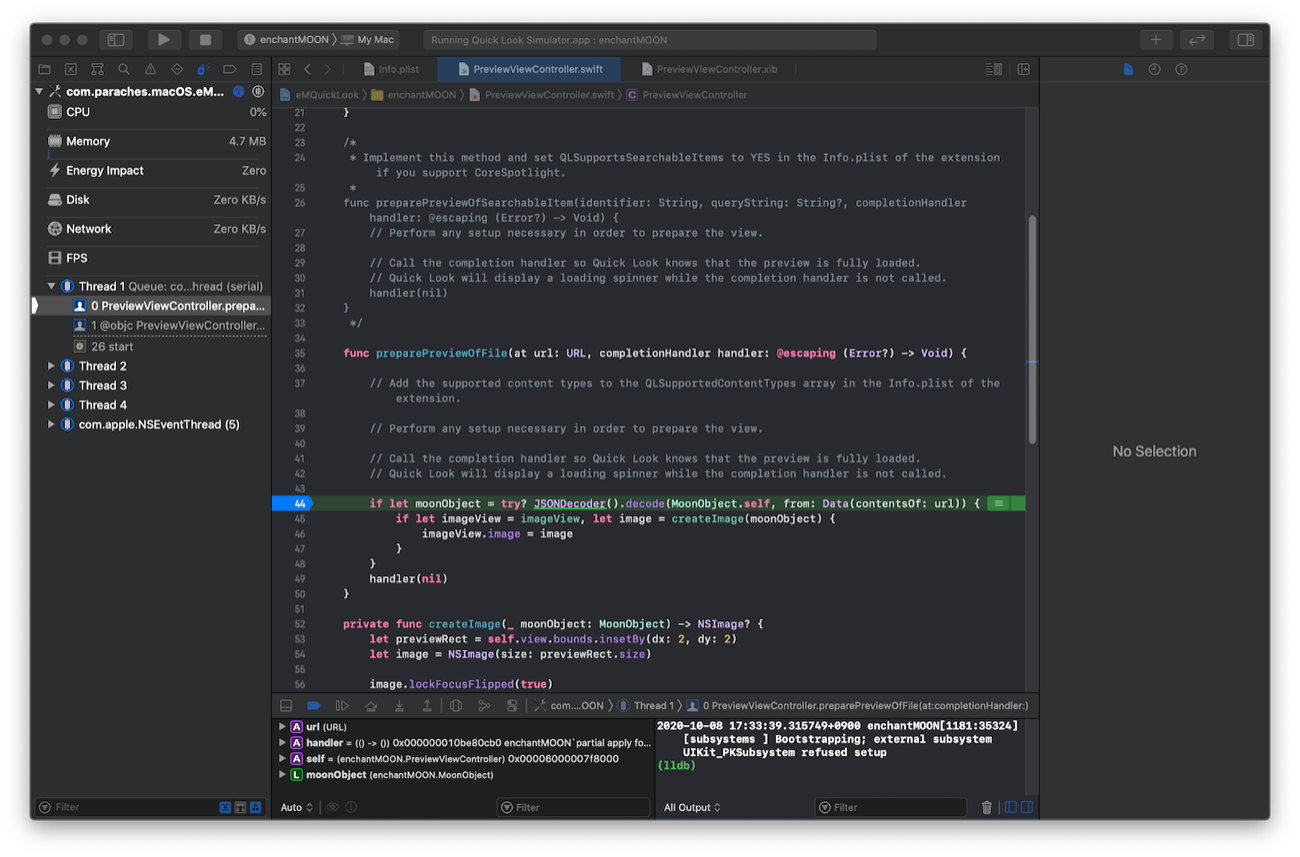Focus the console Filter field
The width and height of the screenshot is (1300, 857).
click(891, 808)
